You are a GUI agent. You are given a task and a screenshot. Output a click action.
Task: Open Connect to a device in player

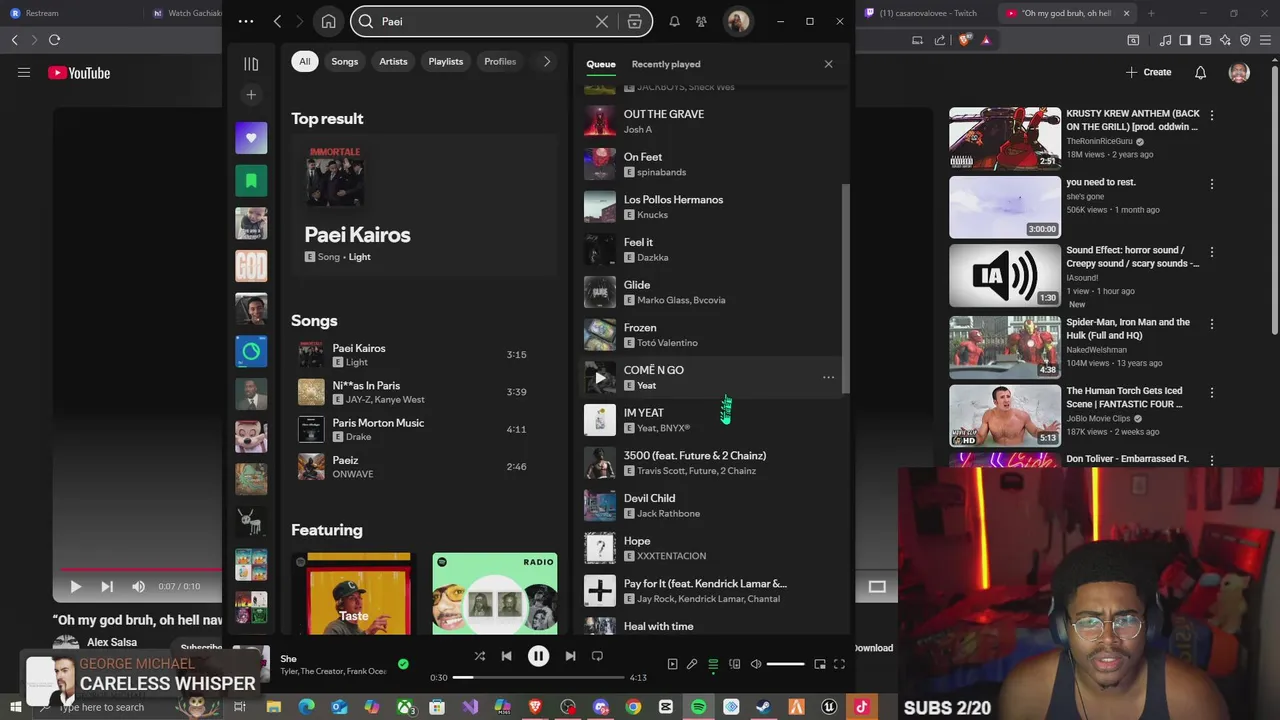pyautogui.click(x=734, y=664)
